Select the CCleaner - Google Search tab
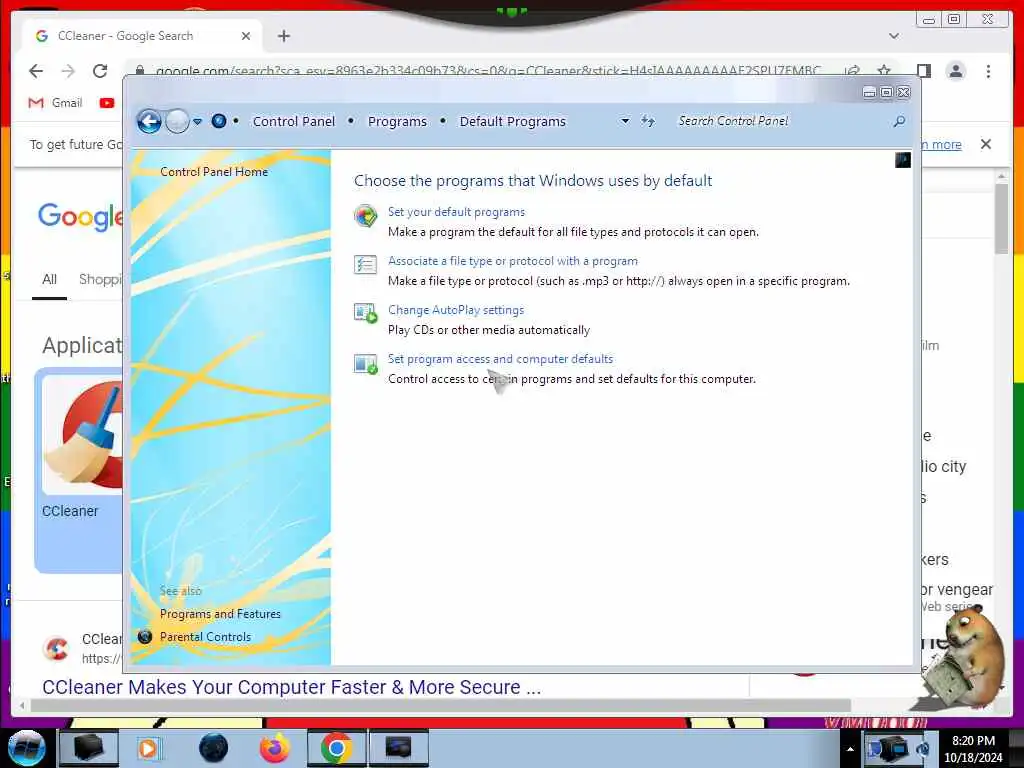The image size is (1024, 768). coord(142,36)
